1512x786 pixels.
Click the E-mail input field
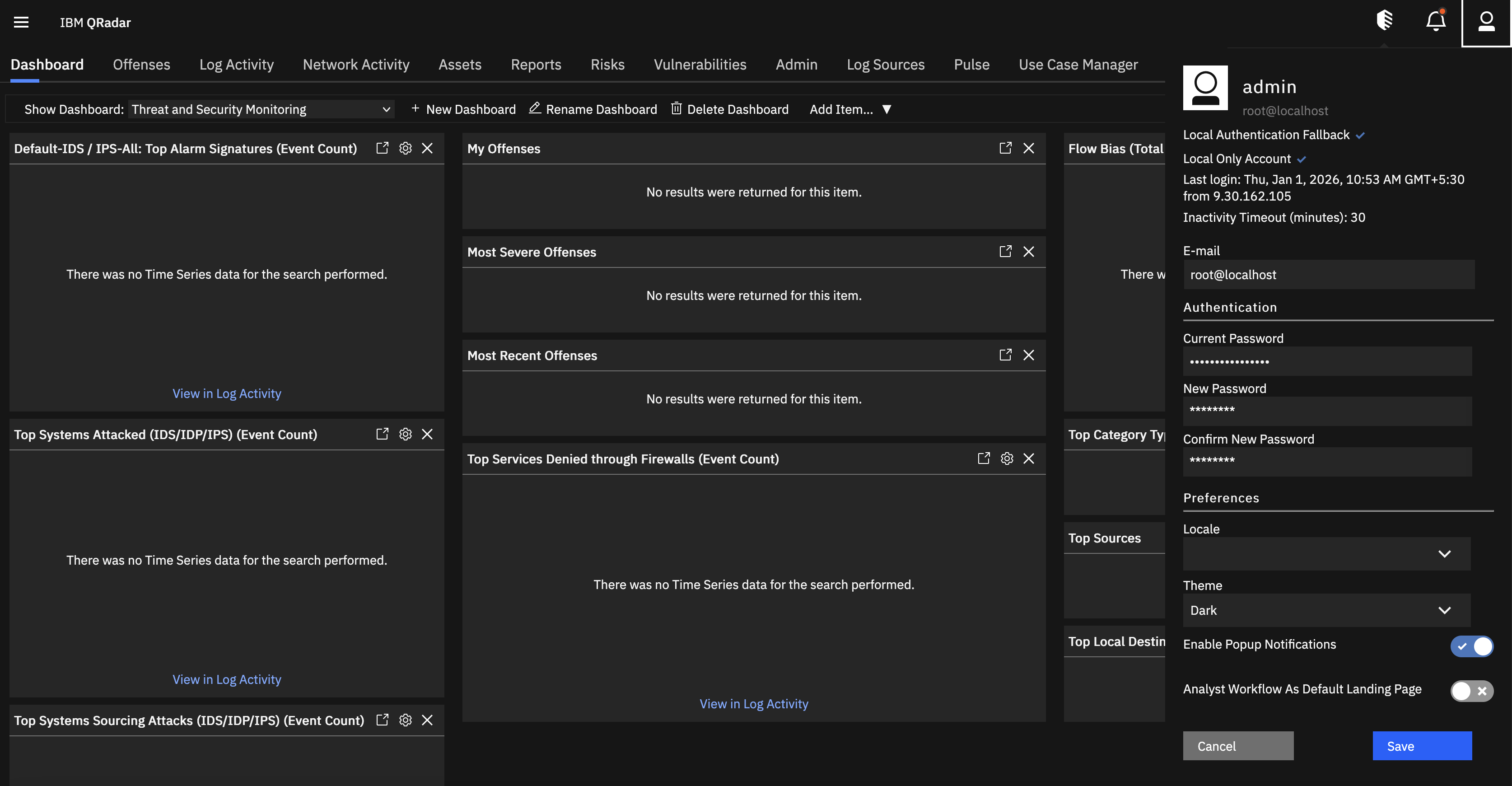[1328, 275]
